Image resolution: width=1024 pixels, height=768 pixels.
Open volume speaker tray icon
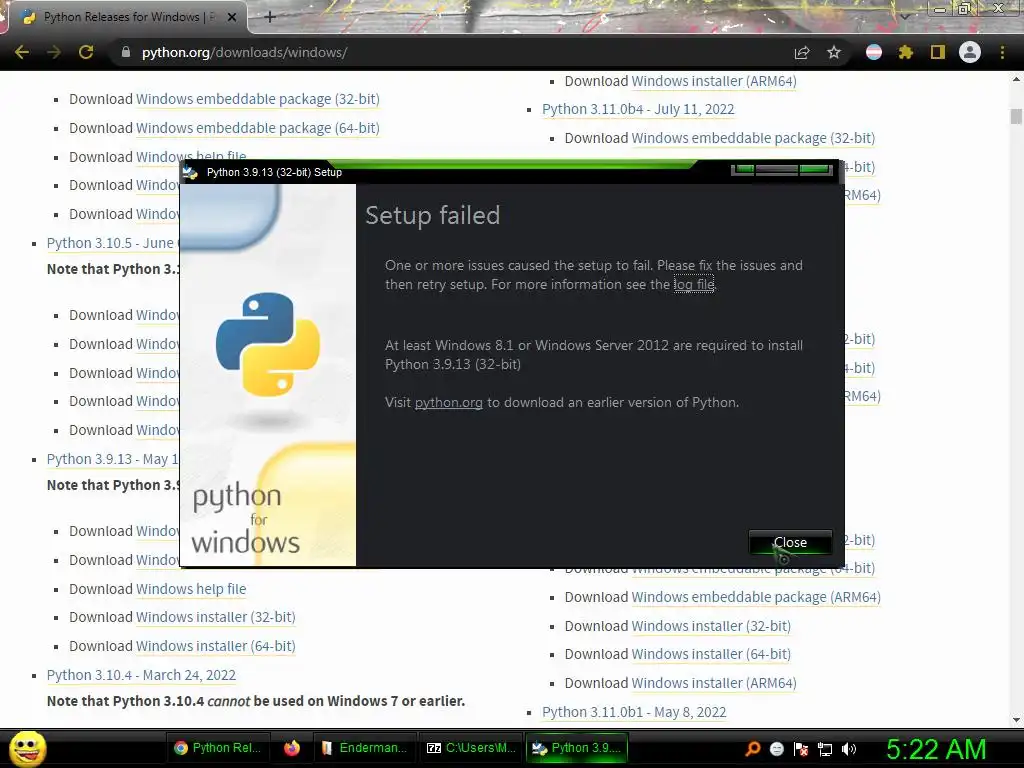tap(849, 749)
